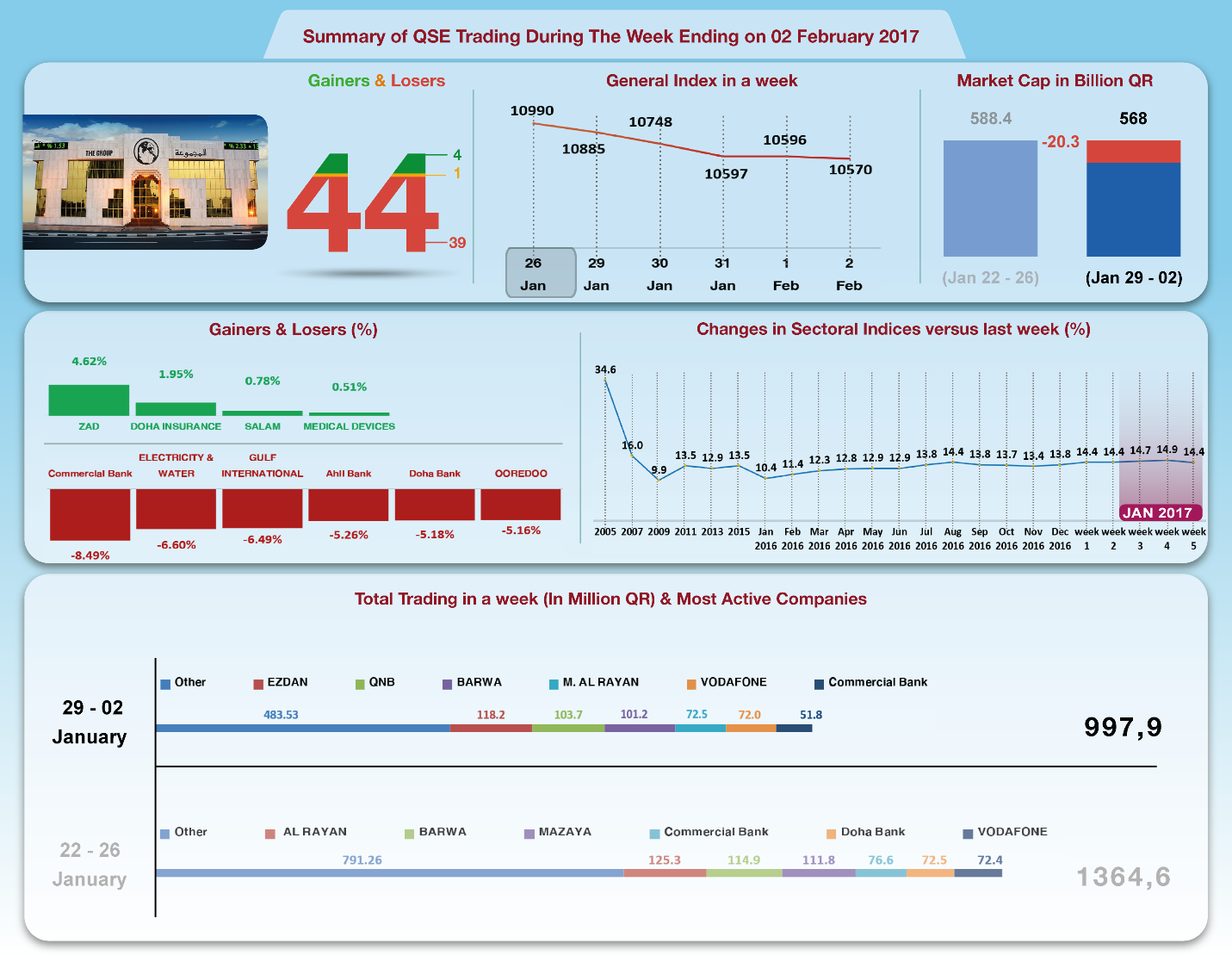Click the purple BARWA legend swatch in top legend
The width and height of the screenshot is (1232, 962).
pyautogui.click(x=448, y=685)
